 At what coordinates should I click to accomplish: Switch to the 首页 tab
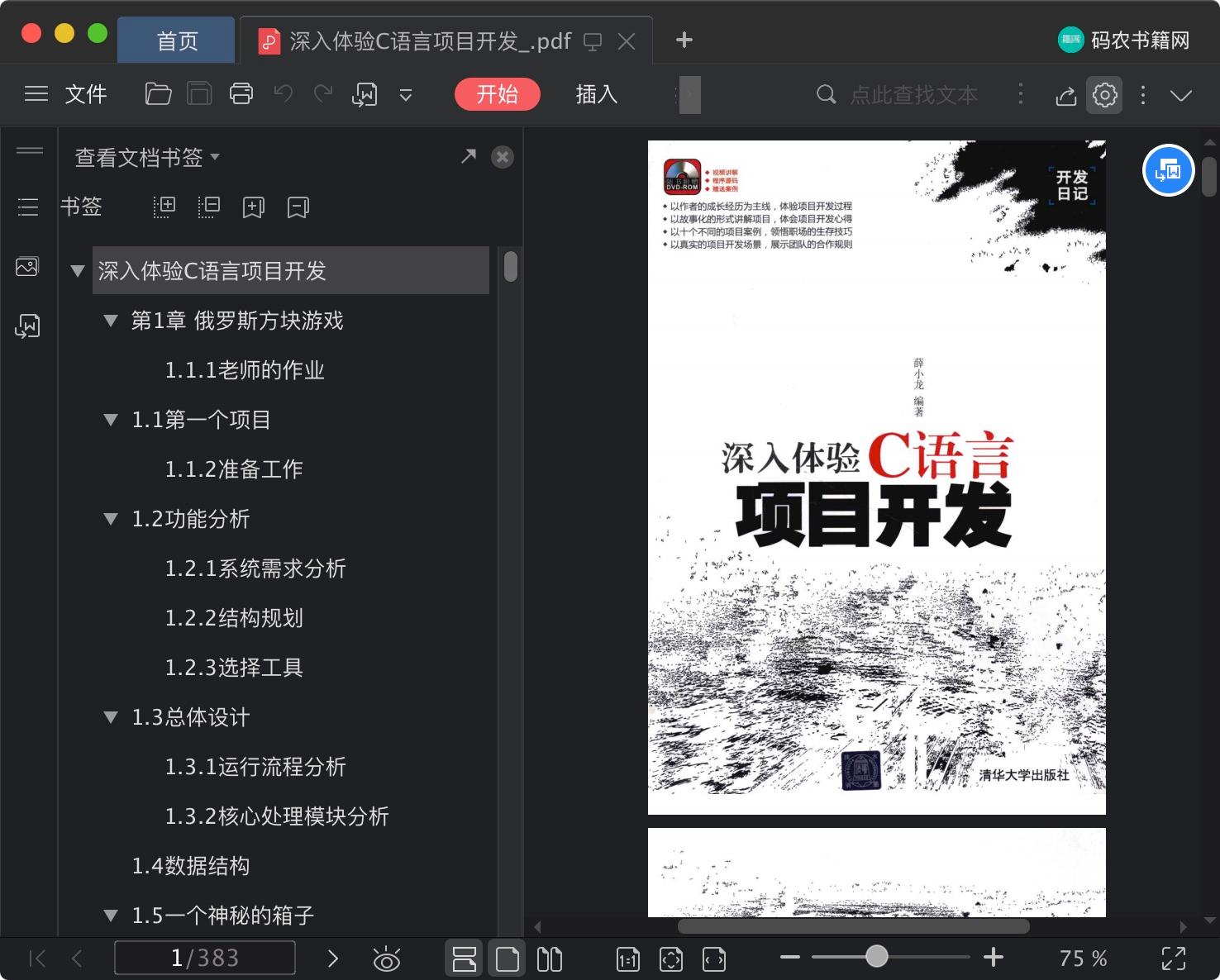point(177,40)
